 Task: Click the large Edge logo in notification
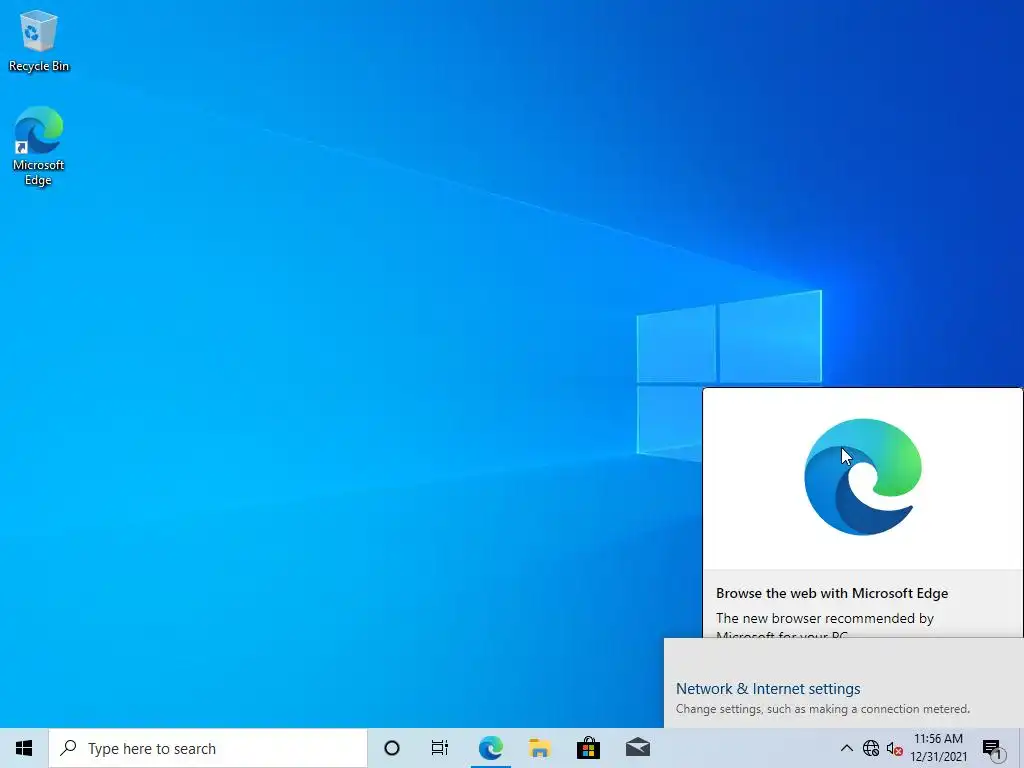[863, 477]
